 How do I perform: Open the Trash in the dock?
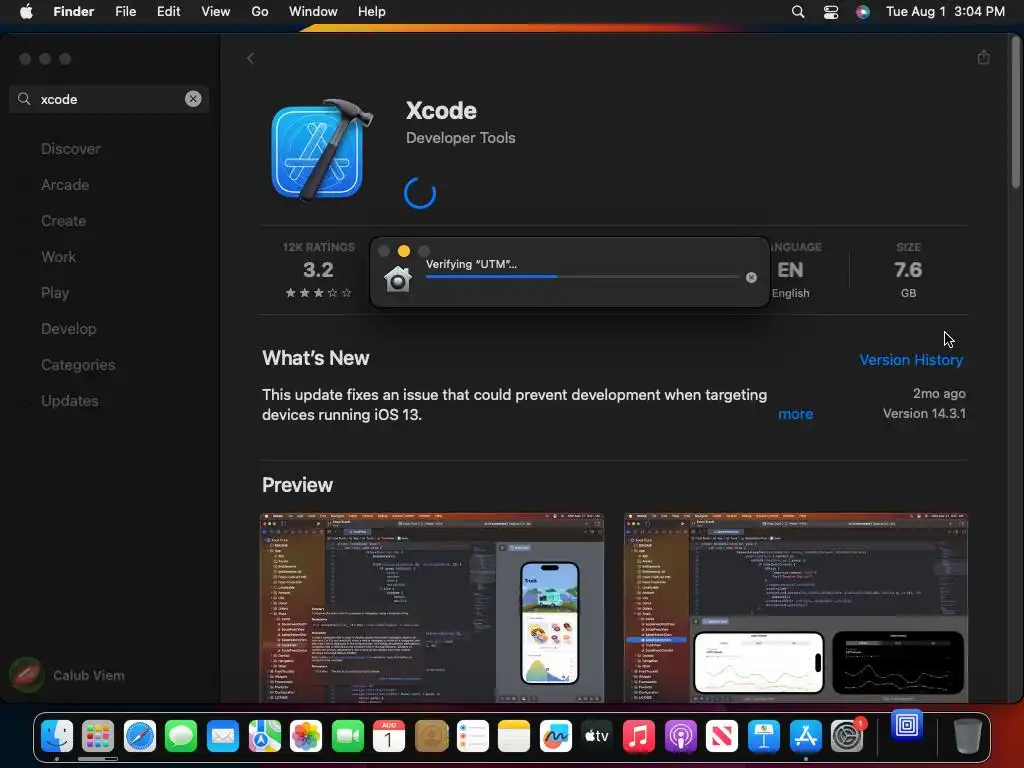pyautogui.click(x=967, y=737)
